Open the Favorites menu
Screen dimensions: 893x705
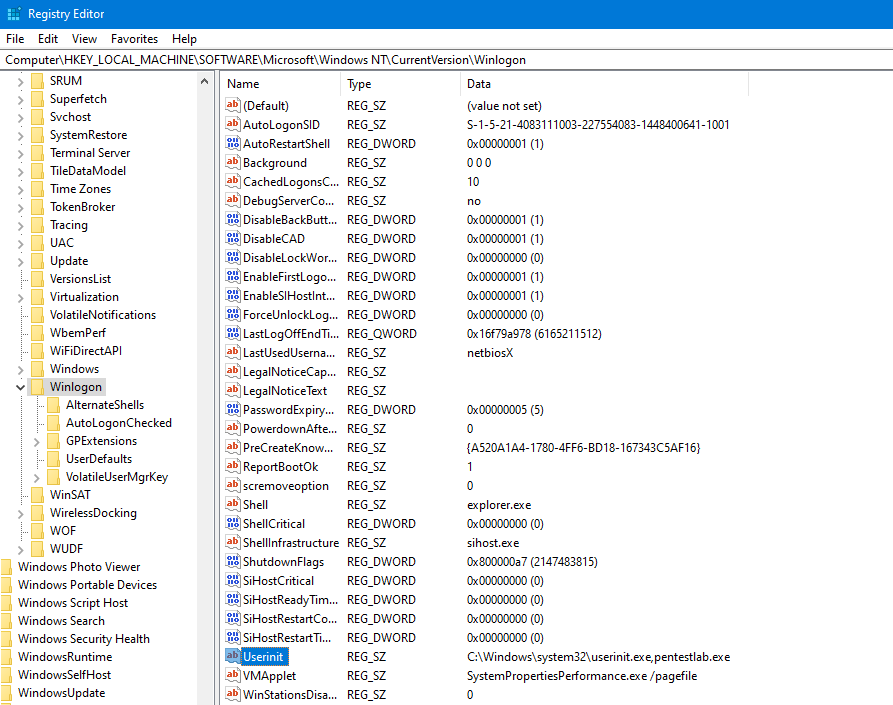pyautogui.click(x=134, y=39)
